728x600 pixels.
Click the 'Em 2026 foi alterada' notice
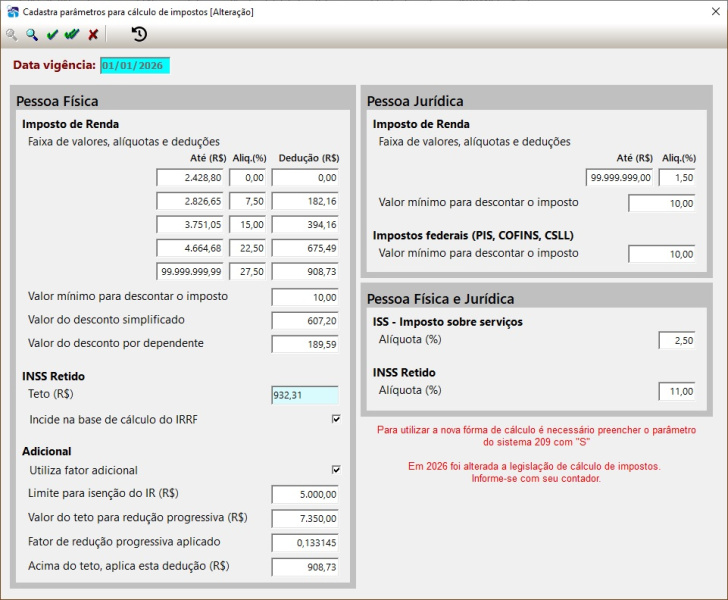[x=534, y=472]
